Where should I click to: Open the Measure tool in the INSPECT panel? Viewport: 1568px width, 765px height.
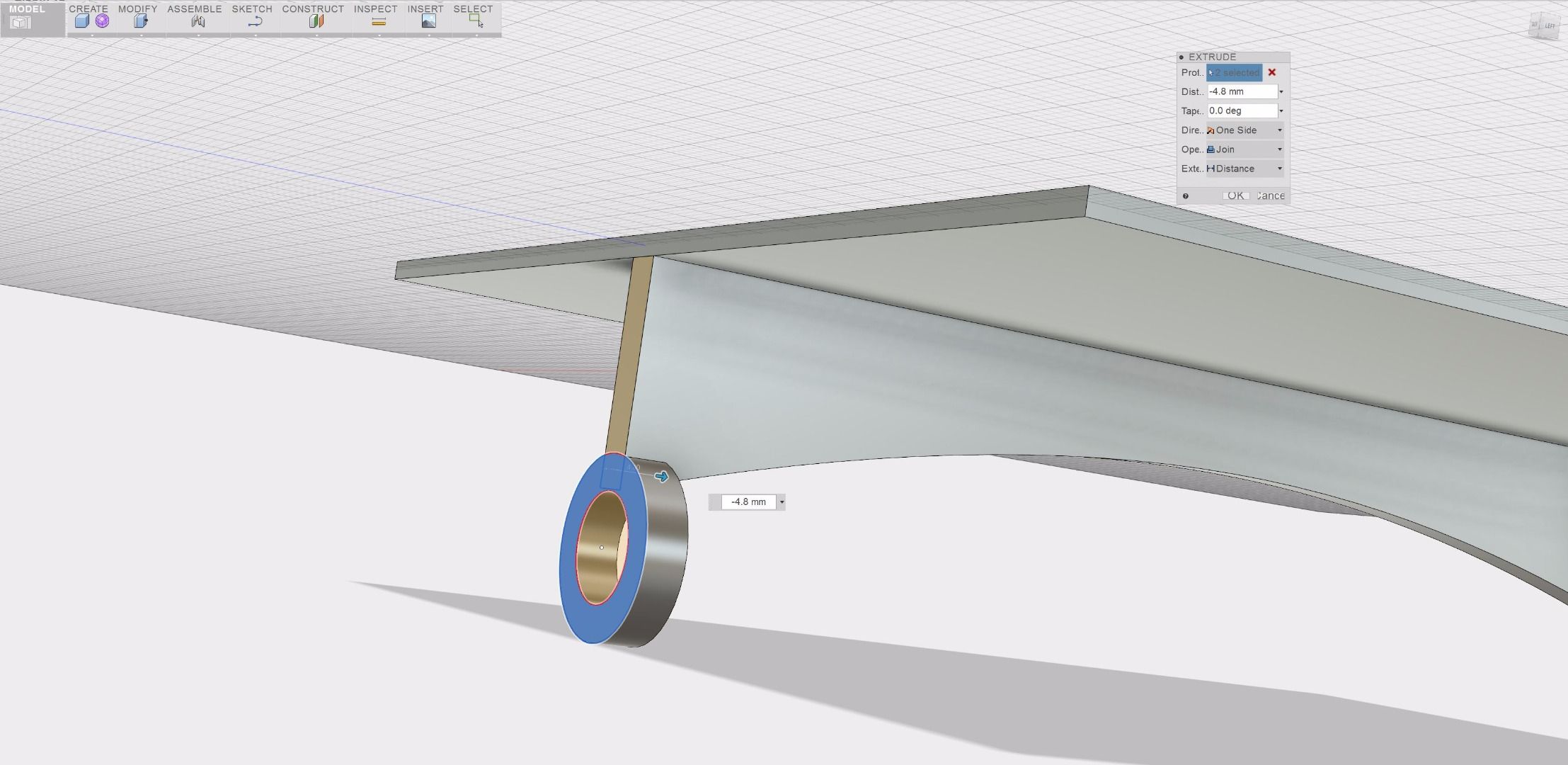tap(379, 21)
